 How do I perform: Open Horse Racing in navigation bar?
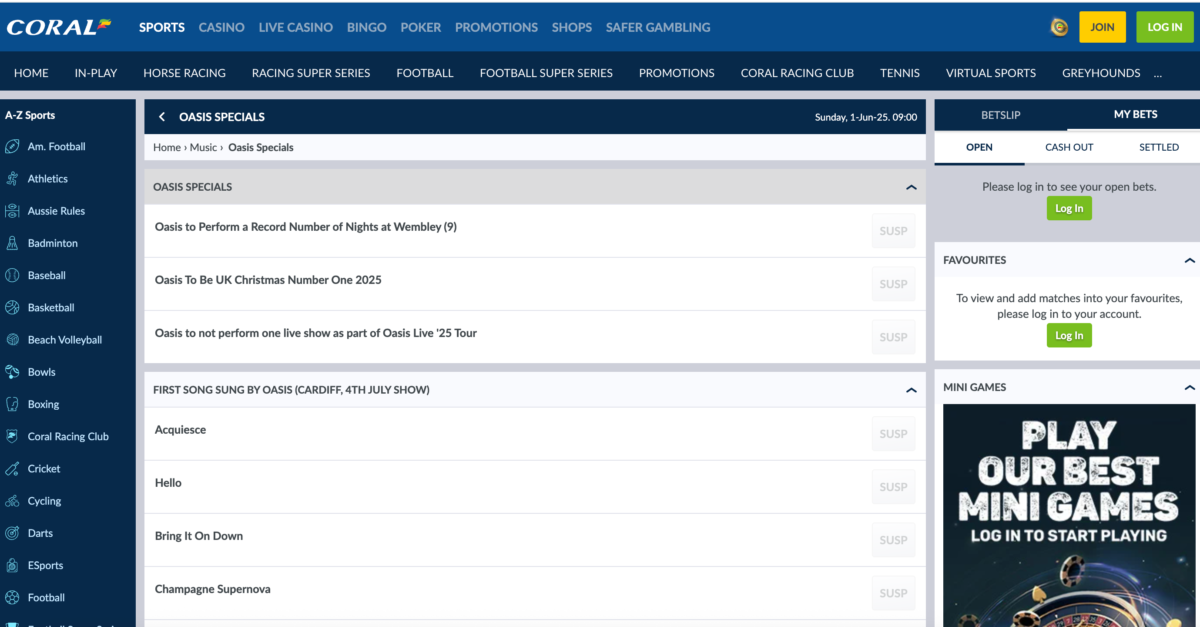(x=184, y=73)
